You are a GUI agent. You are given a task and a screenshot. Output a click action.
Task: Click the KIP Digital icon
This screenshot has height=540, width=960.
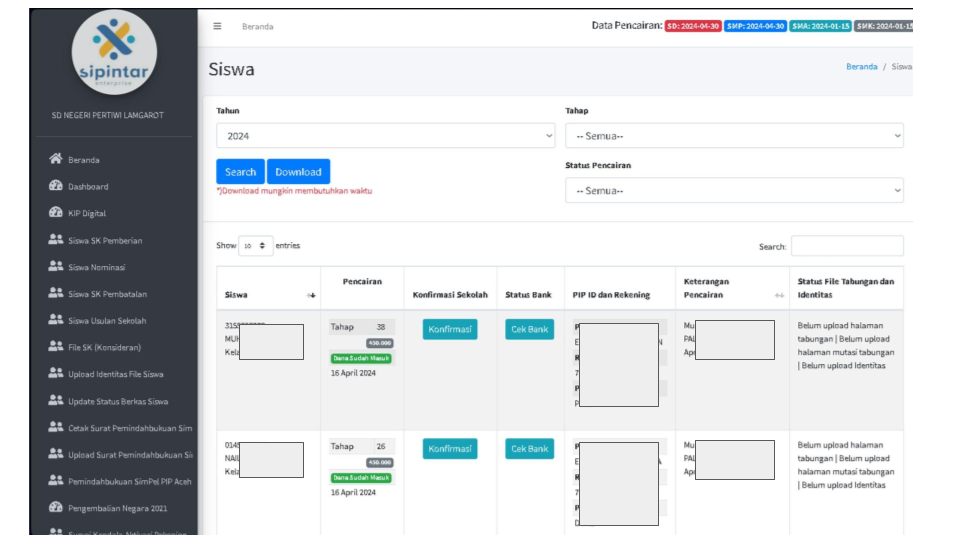56,212
